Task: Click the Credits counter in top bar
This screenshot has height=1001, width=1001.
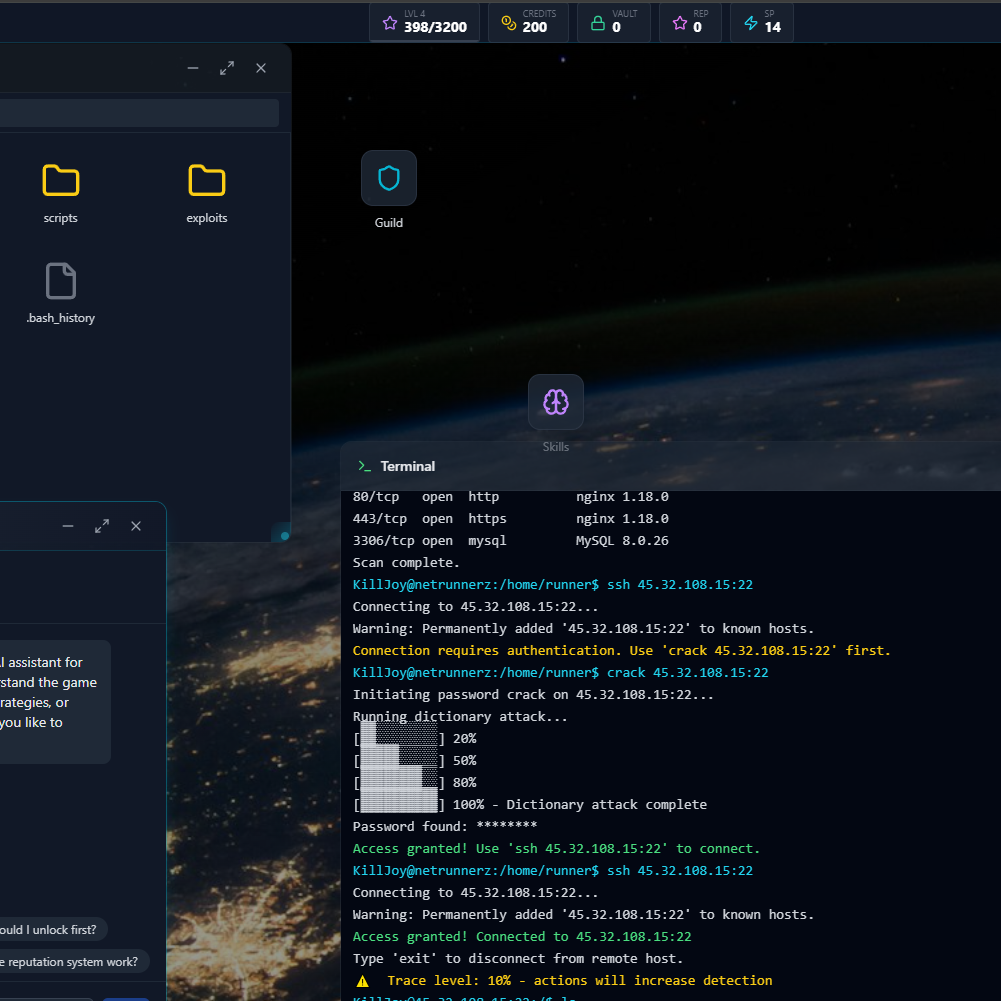Action: click(x=527, y=22)
